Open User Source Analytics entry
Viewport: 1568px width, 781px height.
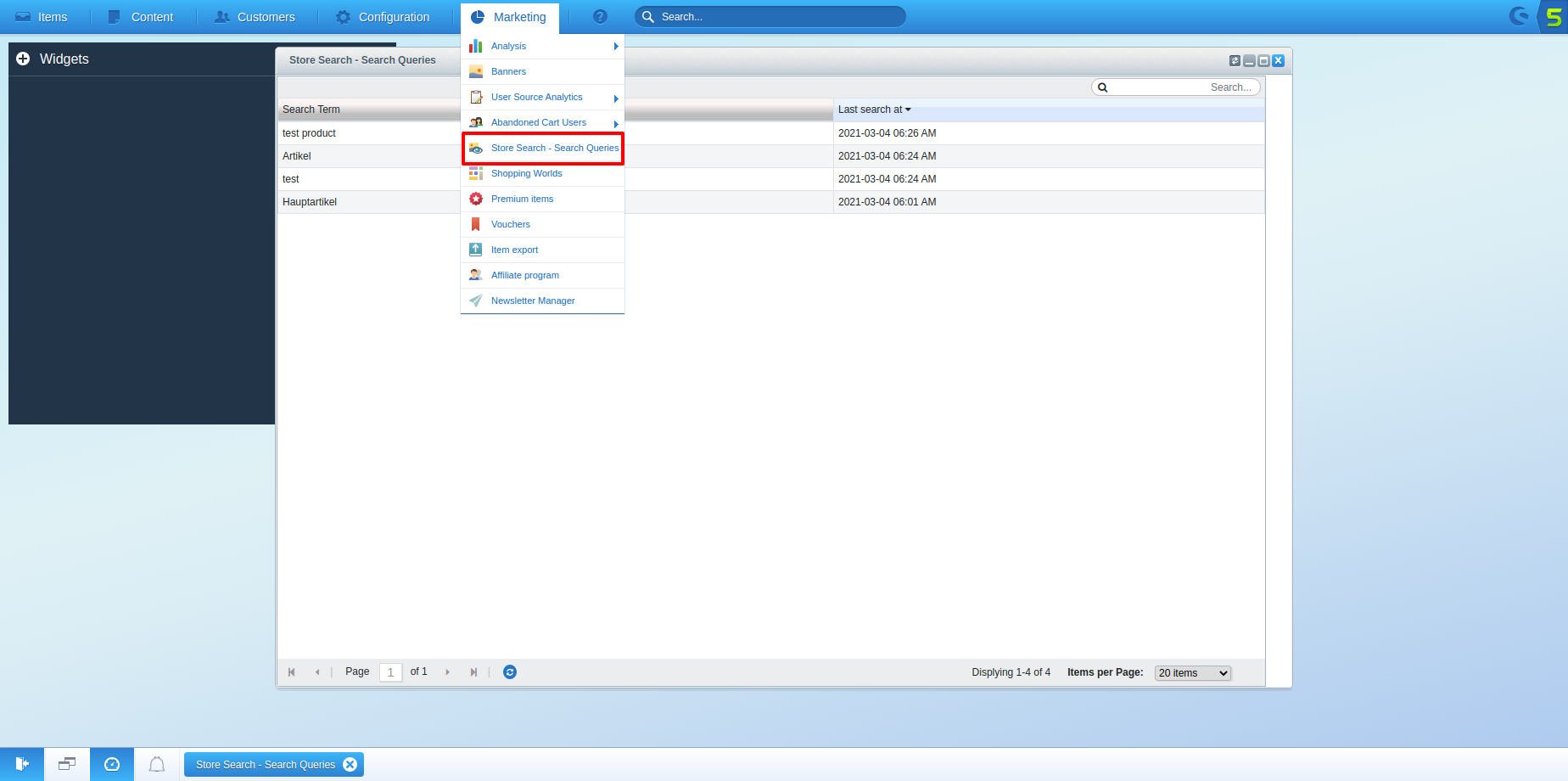tap(542, 97)
